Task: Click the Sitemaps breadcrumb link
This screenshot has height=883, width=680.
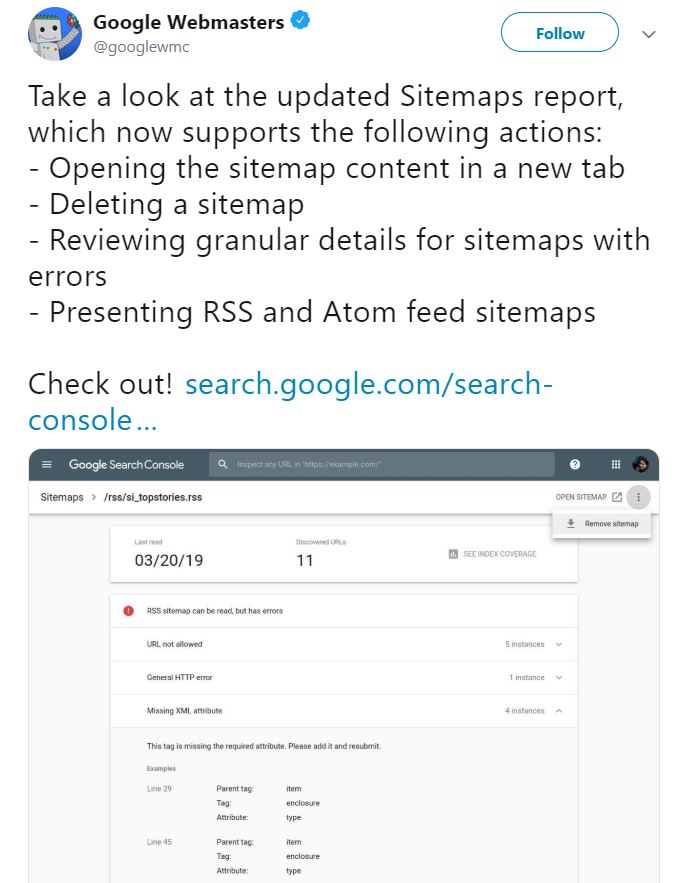Action: [x=60, y=497]
